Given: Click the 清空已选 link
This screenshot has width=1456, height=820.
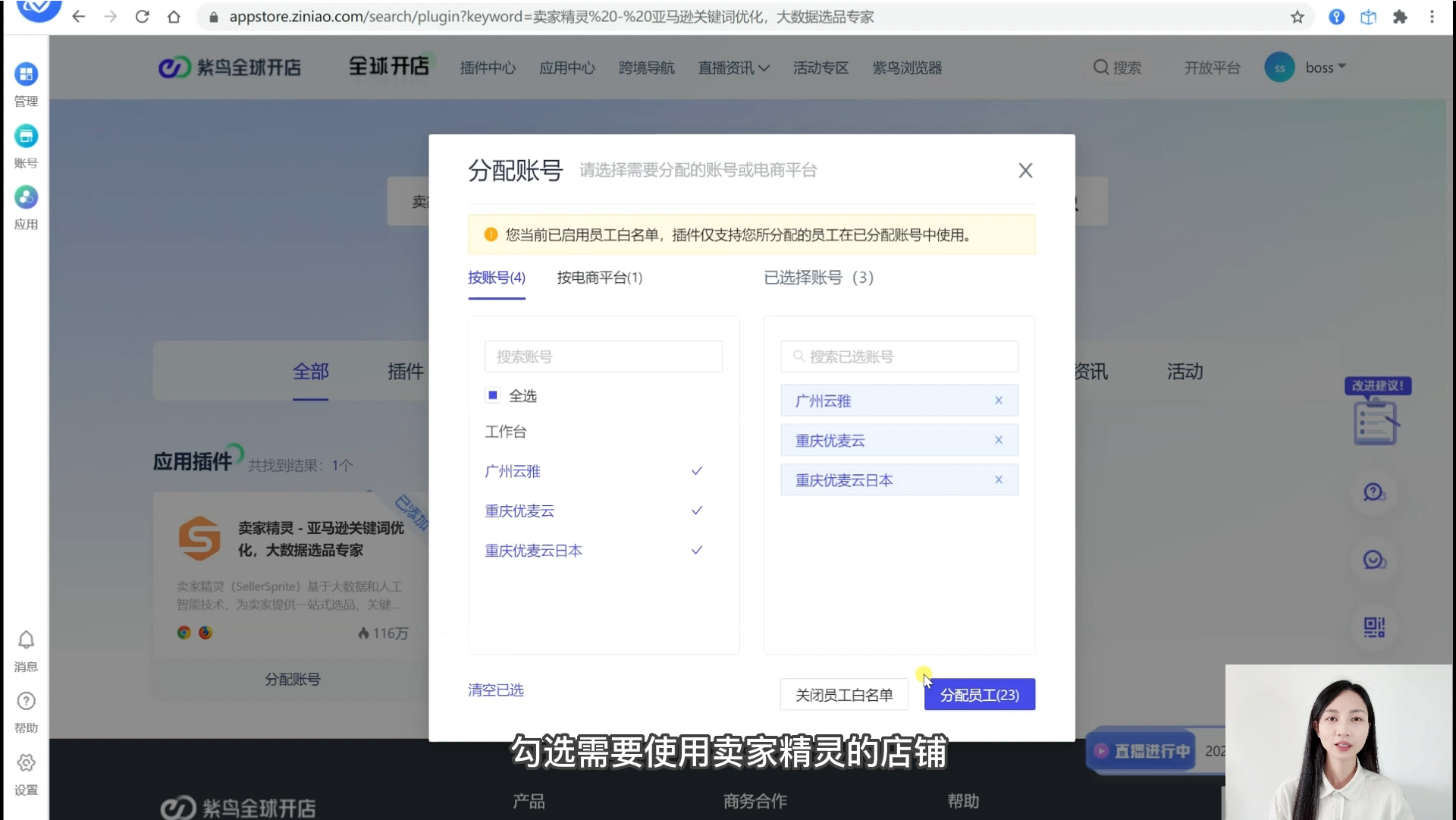Looking at the screenshot, I should coord(496,690).
